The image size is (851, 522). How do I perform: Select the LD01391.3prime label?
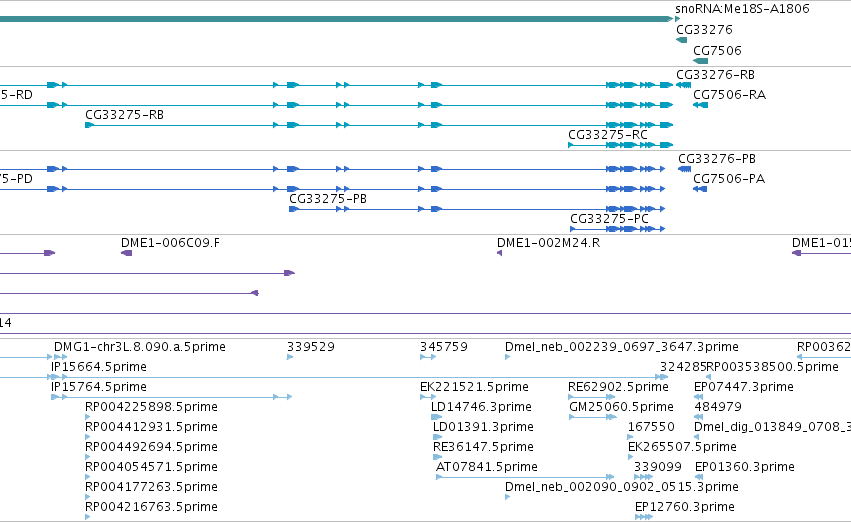[483, 427]
